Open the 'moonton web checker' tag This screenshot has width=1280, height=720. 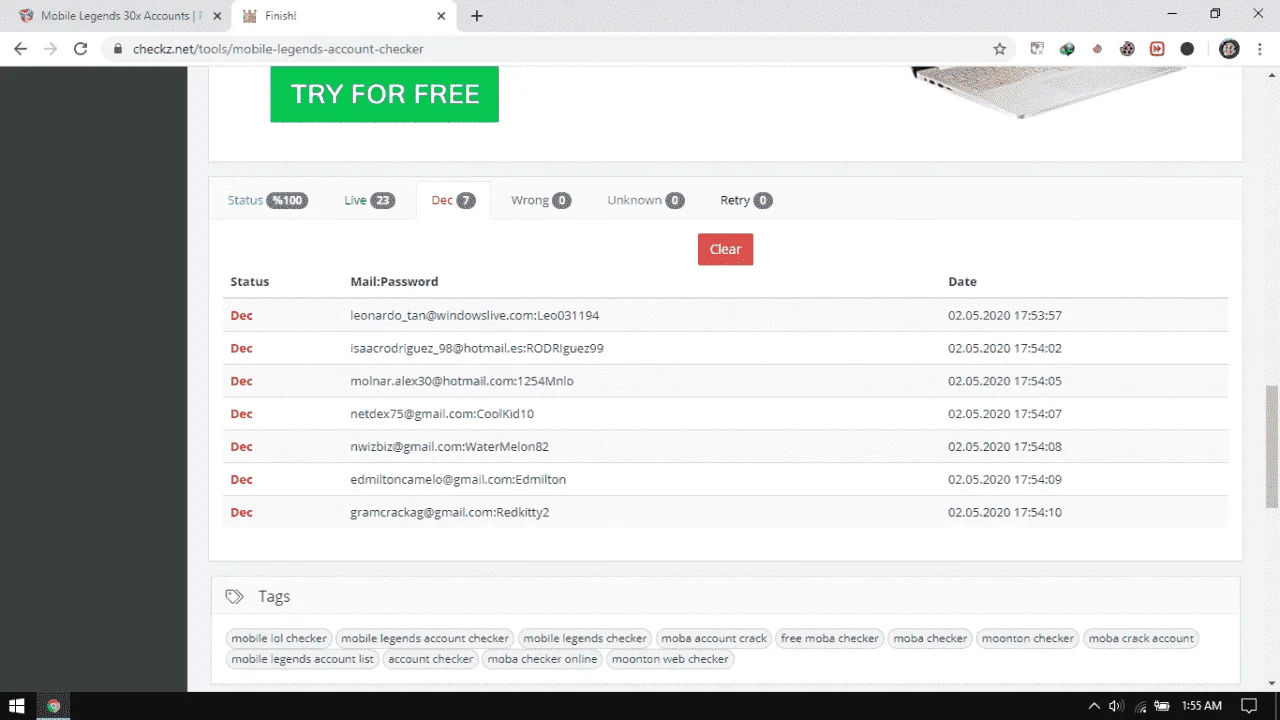click(670, 659)
